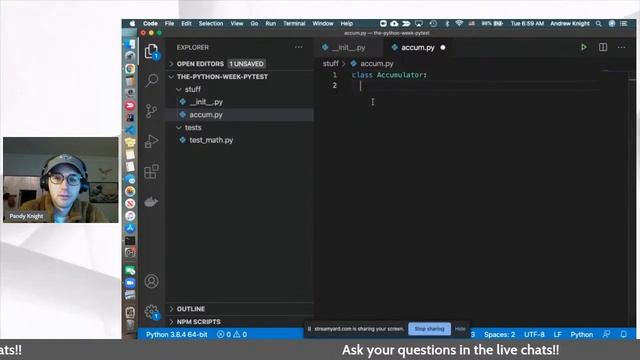The height and width of the screenshot is (360, 640).
Task: Open Chrome from the Dock
Action: (x=130, y=69)
